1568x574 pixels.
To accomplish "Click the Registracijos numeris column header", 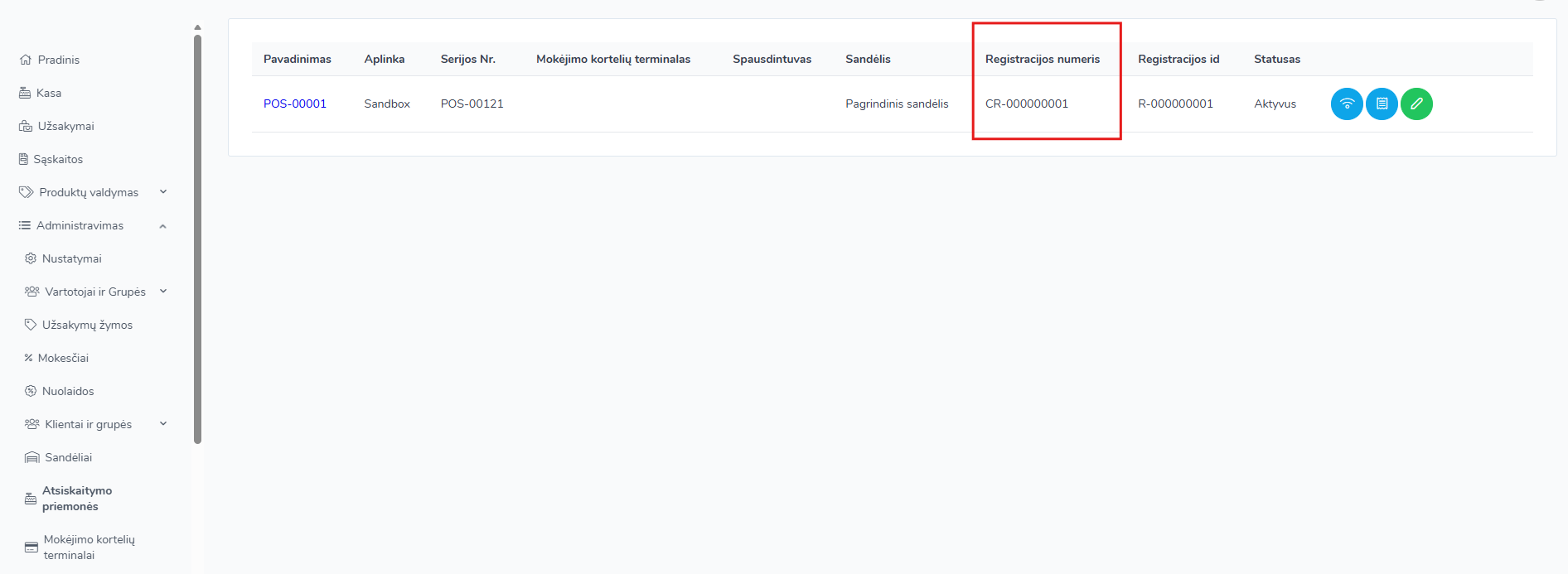I will [1042, 59].
